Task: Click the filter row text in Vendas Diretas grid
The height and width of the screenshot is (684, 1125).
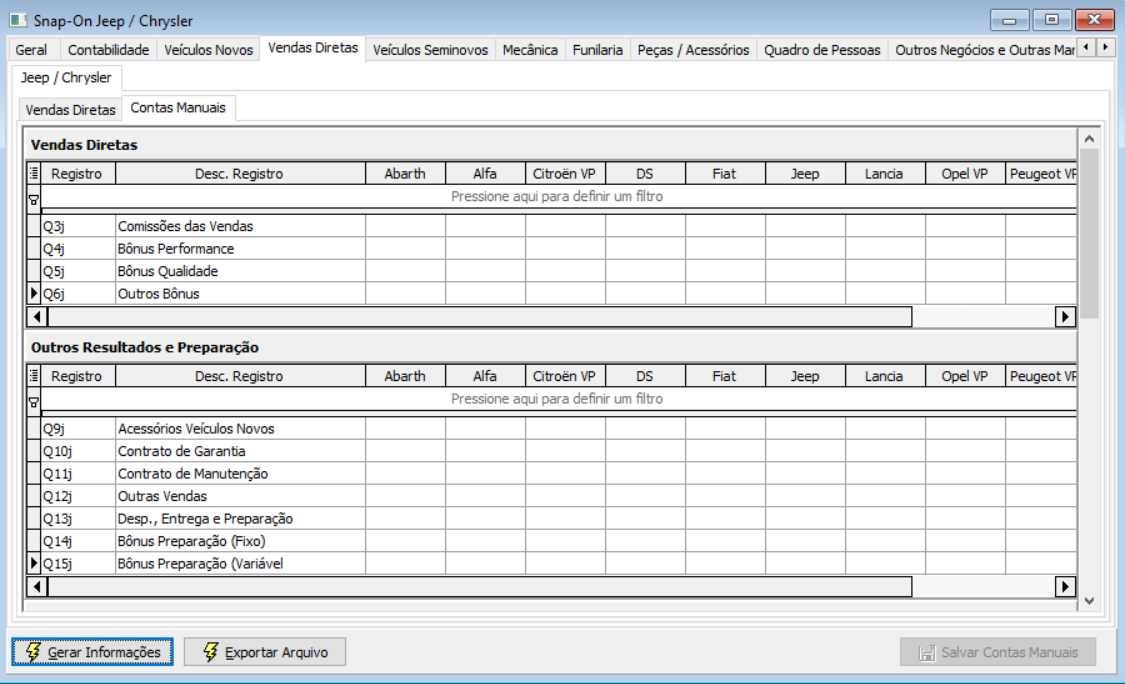Action: click(x=557, y=196)
